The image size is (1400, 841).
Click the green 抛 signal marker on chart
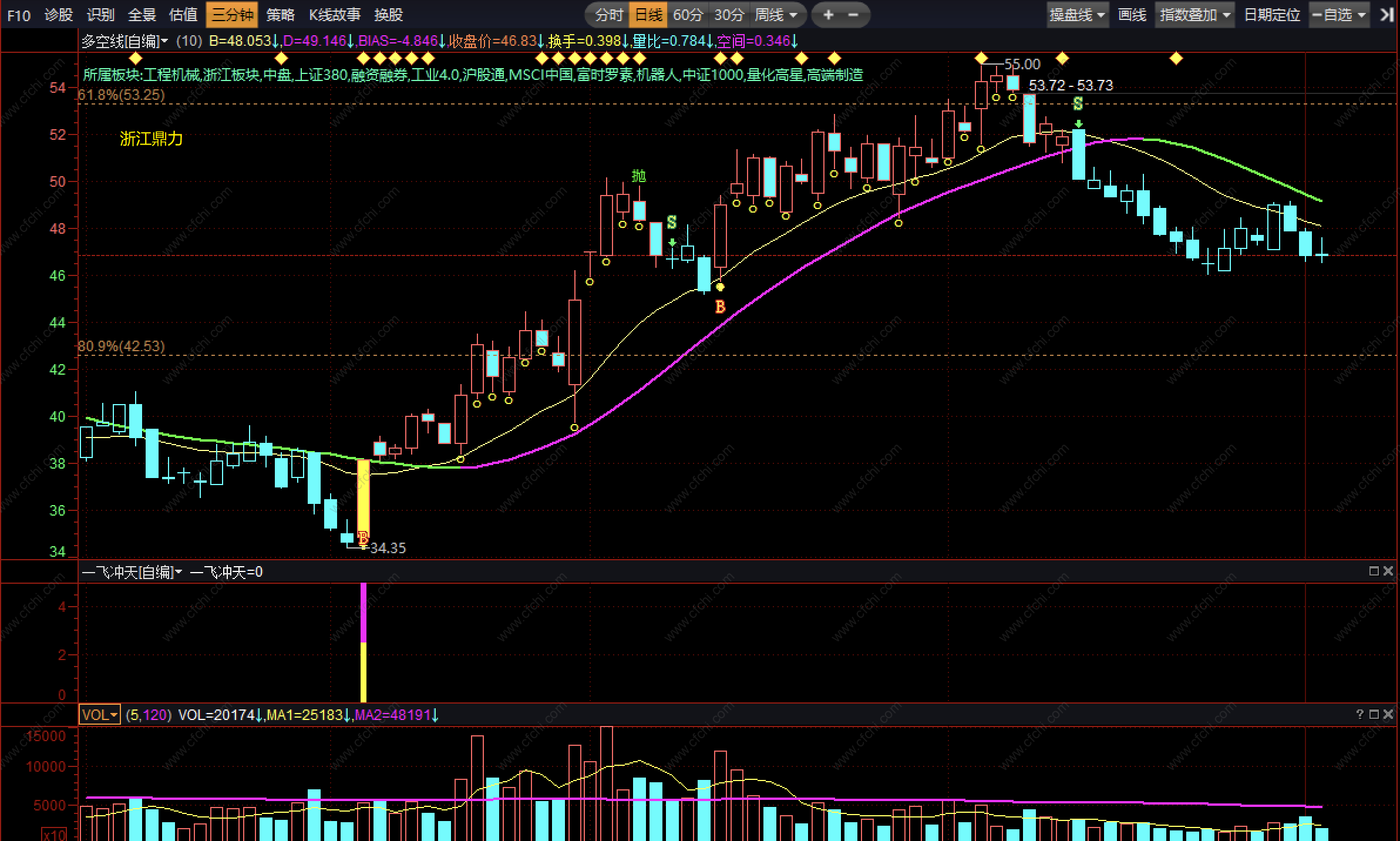(638, 176)
